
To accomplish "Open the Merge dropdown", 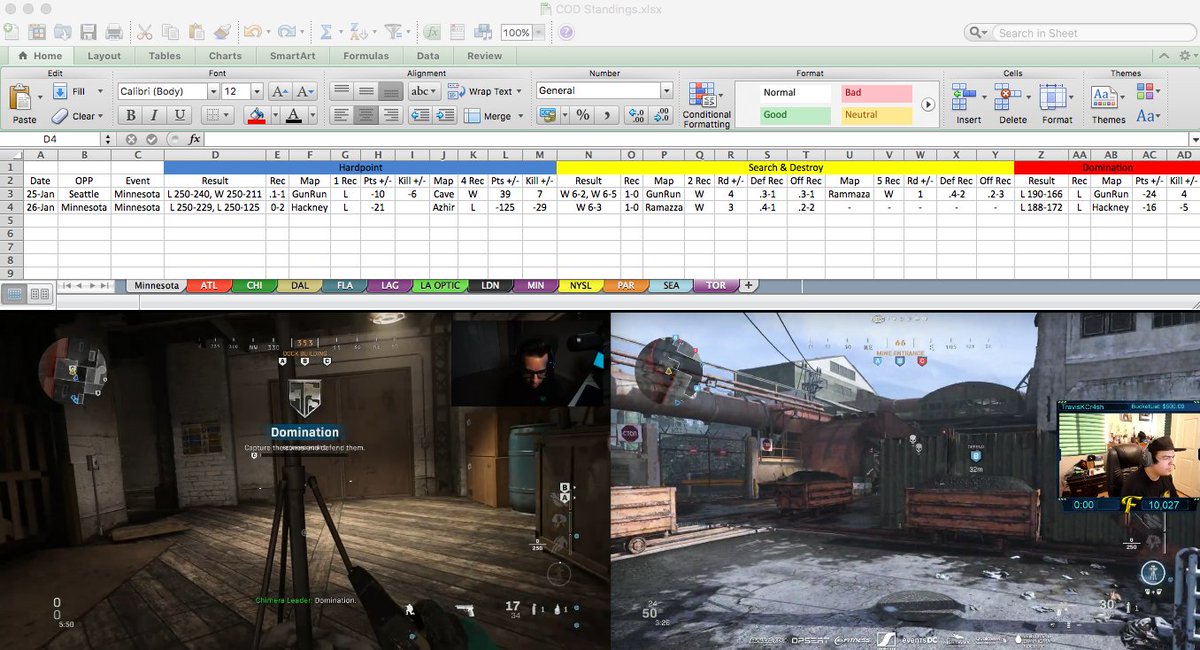I will point(520,116).
